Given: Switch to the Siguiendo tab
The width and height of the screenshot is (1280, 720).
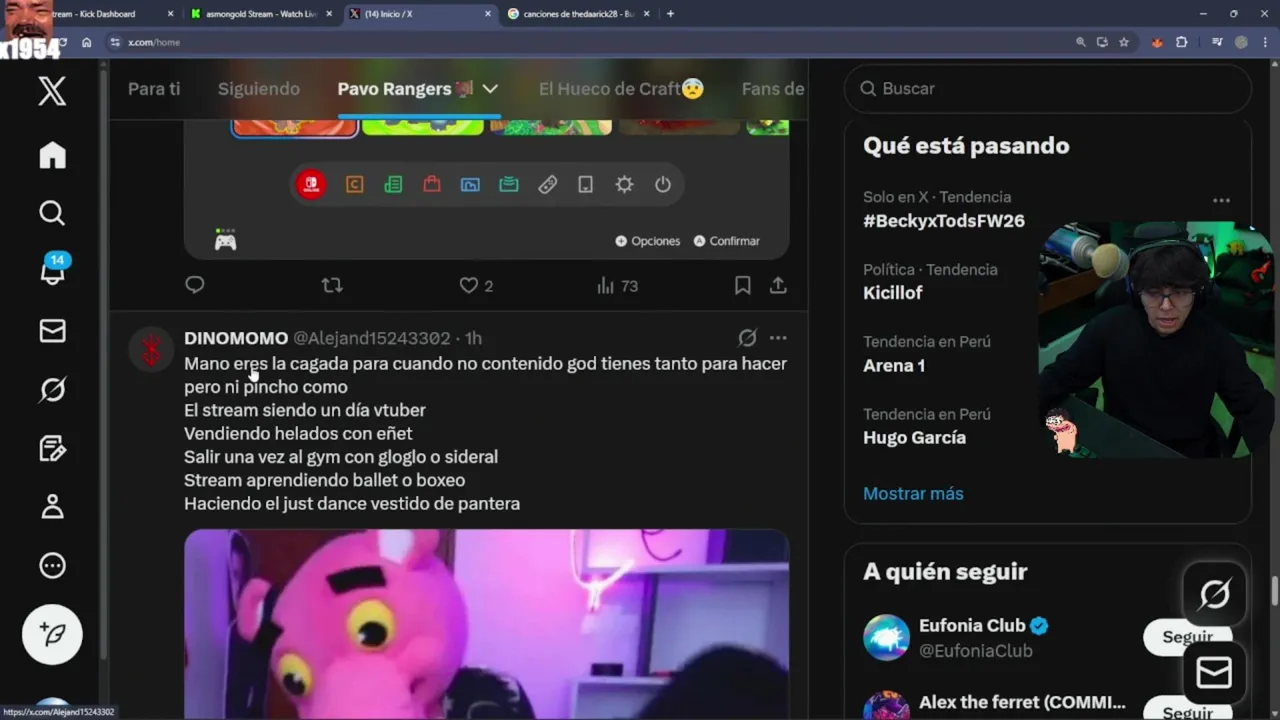Looking at the screenshot, I should [x=259, y=89].
